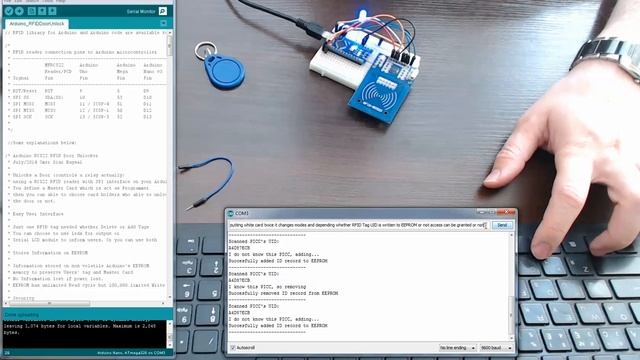Click comment '//Some explanations below:' in editor
640x360 pixels.
click(x=42, y=143)
